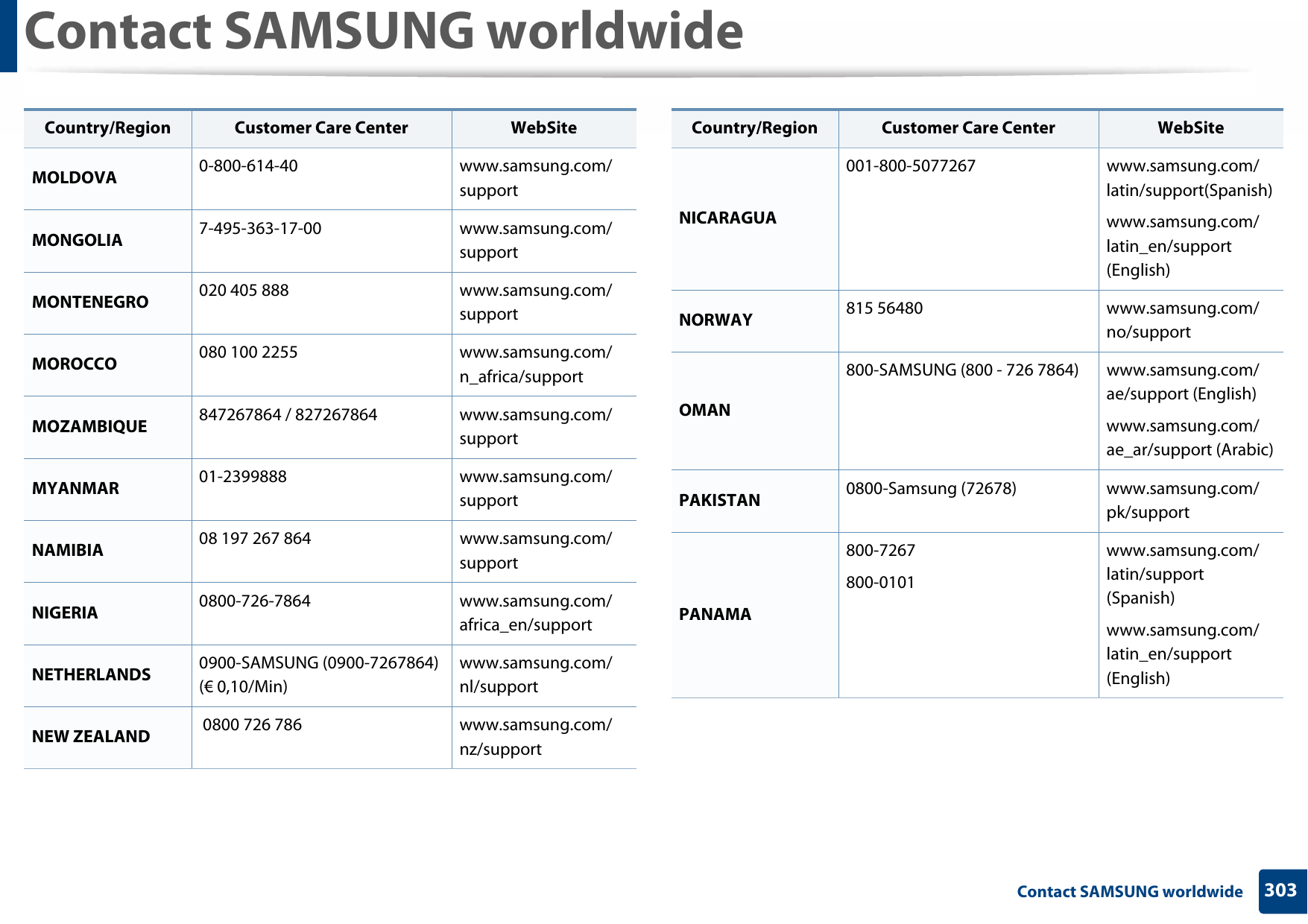Screen dimensions: 1308x924
Task: Open the New Zealand nz/support link
Action: tap(535, 737)
